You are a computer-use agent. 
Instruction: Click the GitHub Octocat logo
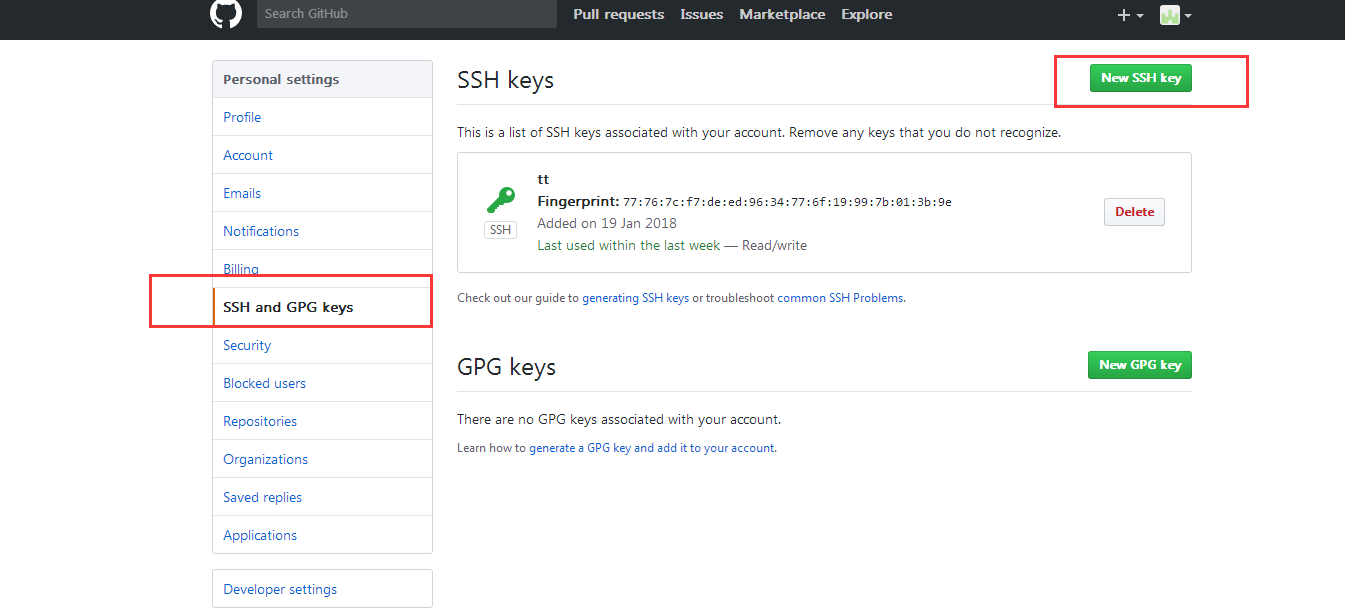click(226, 13)
